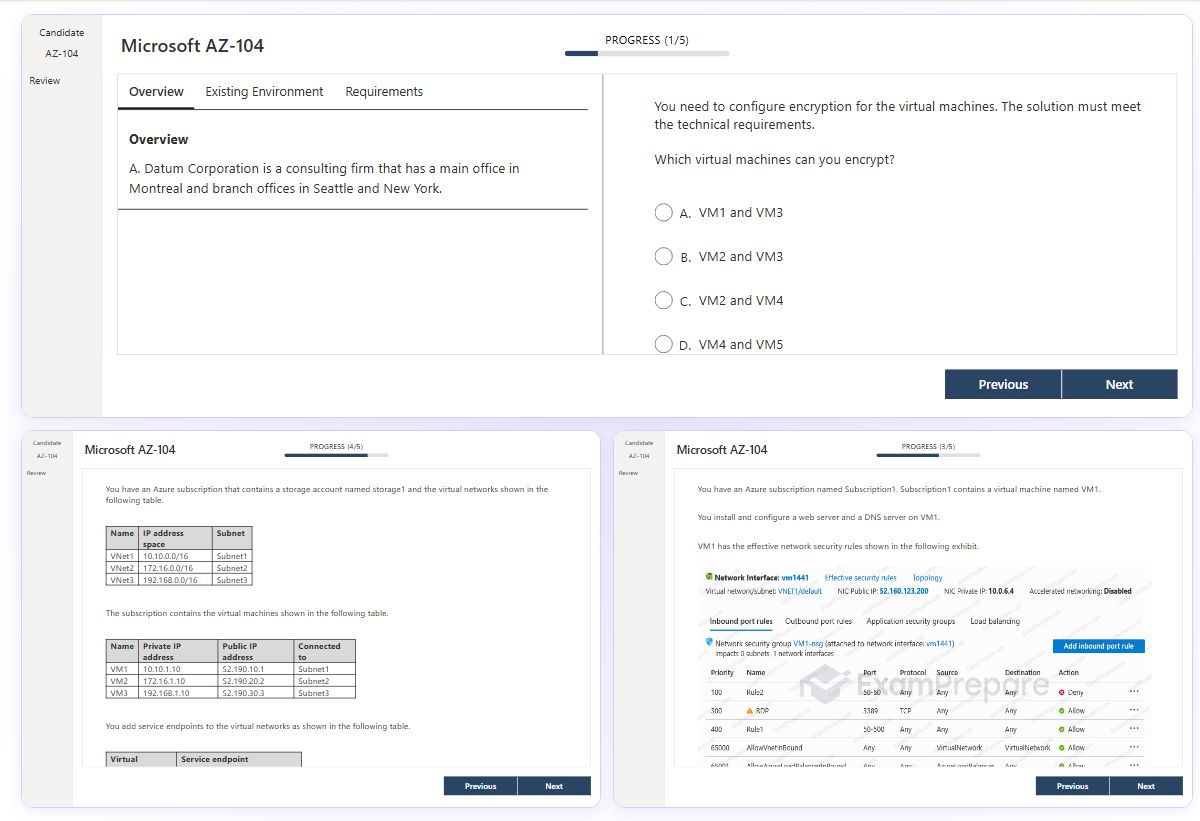Screen dimensions: 1200x821
Task: Open the ellipsis menu for the RDP rule
Action: pos(1134,709)
